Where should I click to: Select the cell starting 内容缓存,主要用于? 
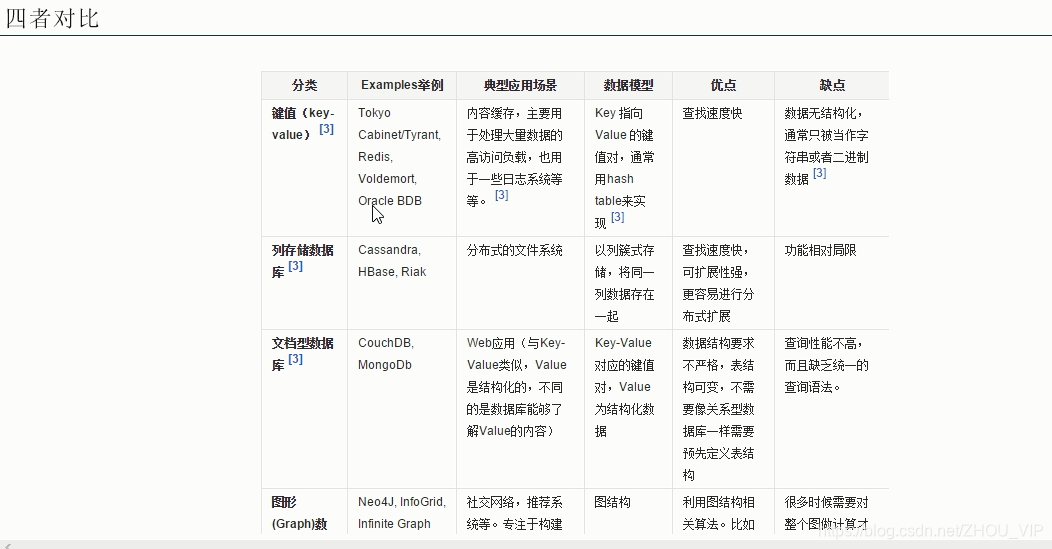(x=520, y=168)
